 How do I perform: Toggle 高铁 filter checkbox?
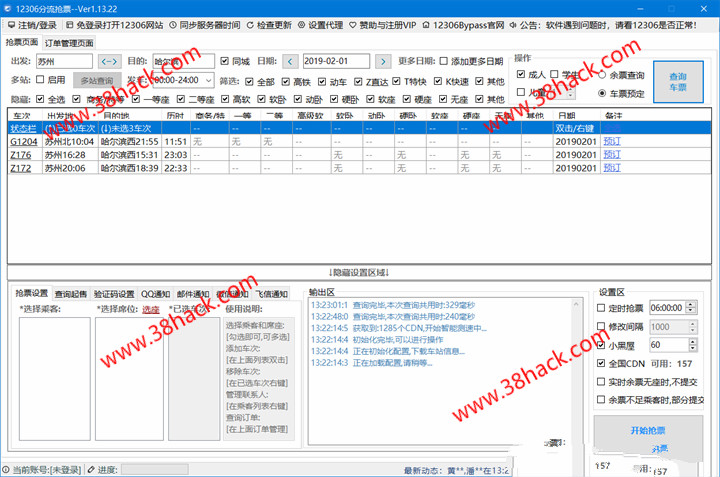(286, 81)
